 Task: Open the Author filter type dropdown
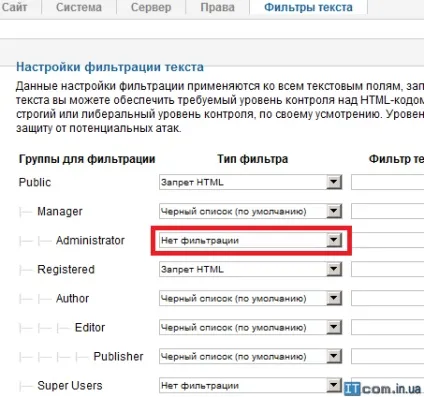tap(251, 298)
